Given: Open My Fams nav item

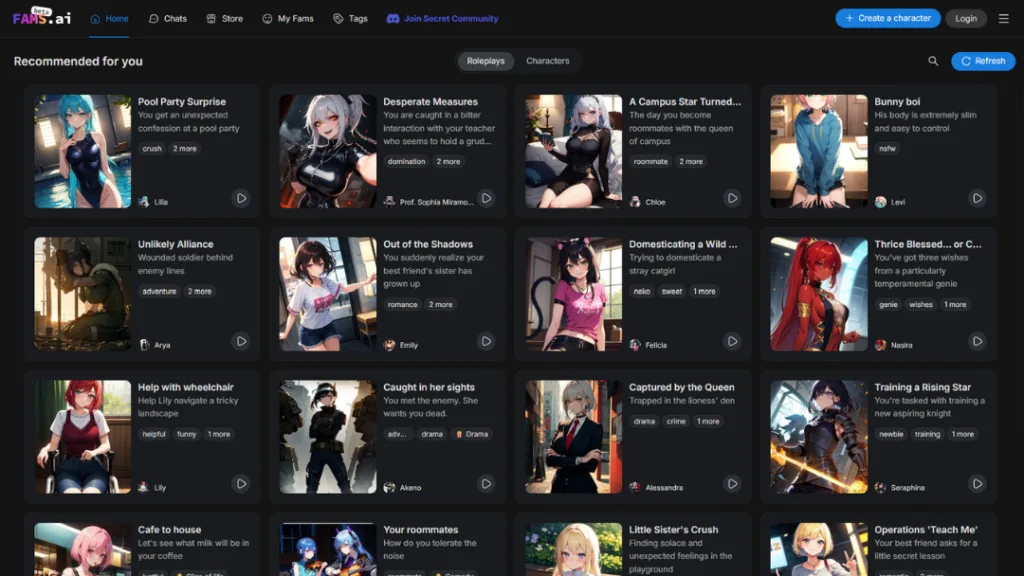Looking at the screenshot, I should [x=288, y=18].
